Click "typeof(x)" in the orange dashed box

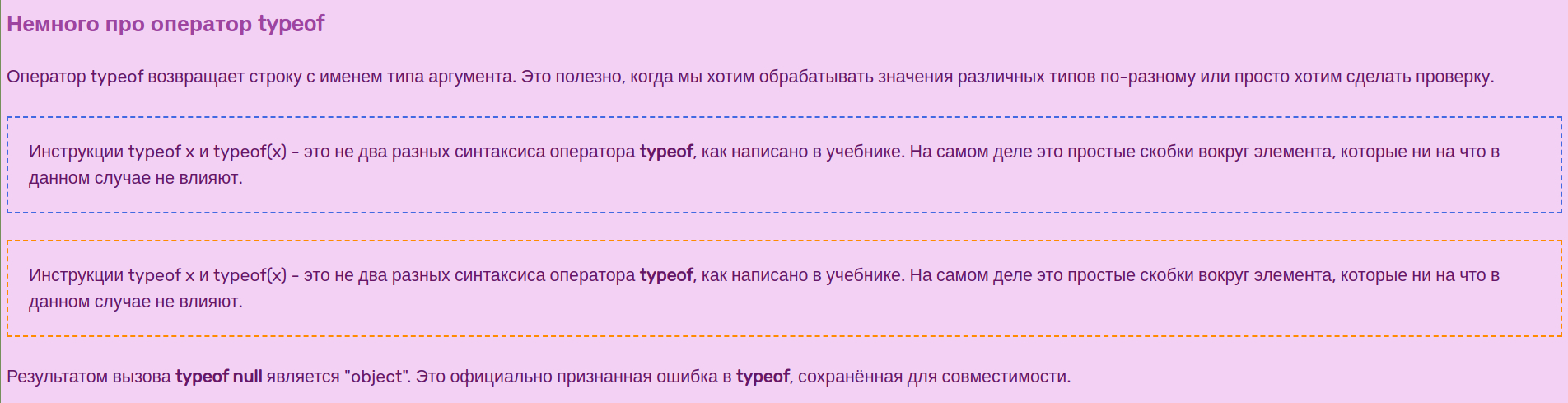(x=250, y=275)
